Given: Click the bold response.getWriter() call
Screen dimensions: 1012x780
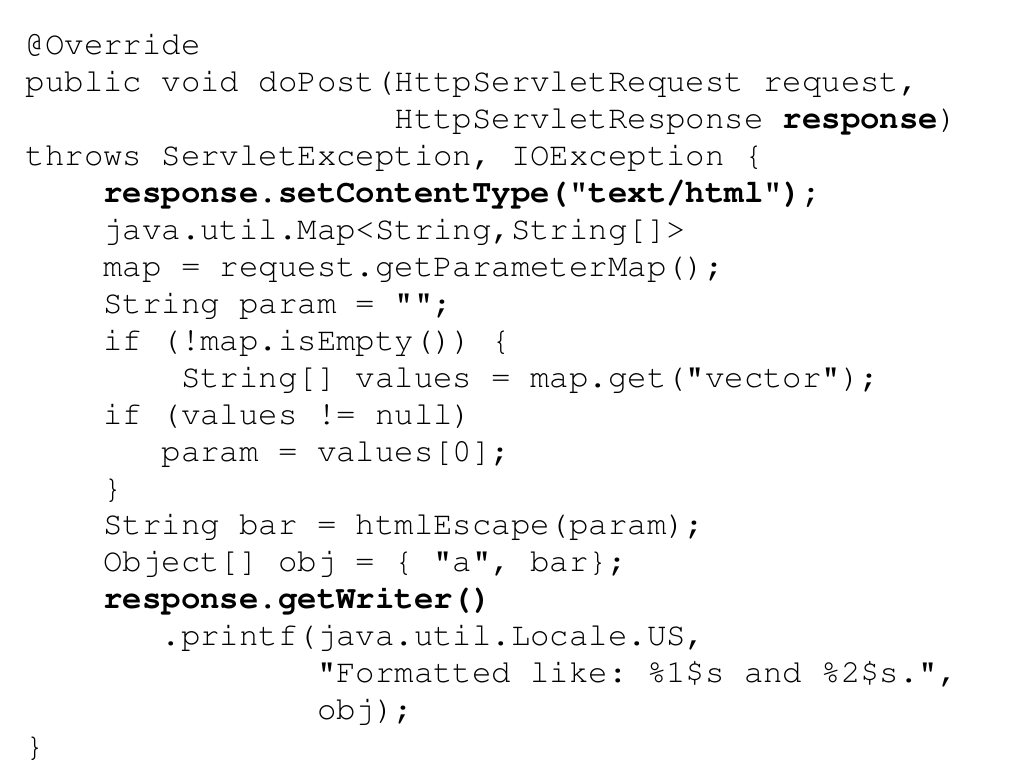Looking at the screenshot, I should [x=294, y=600].
